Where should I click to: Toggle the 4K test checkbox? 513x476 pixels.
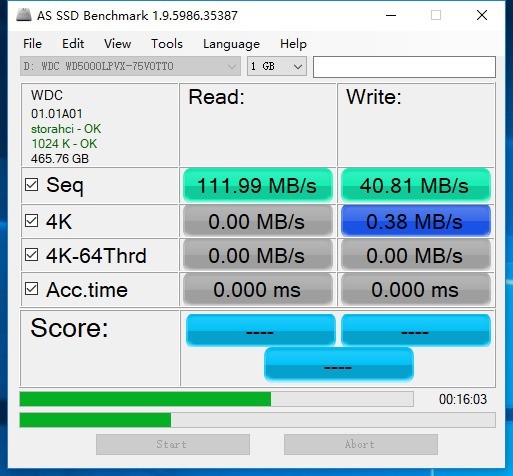coord(31,220)
